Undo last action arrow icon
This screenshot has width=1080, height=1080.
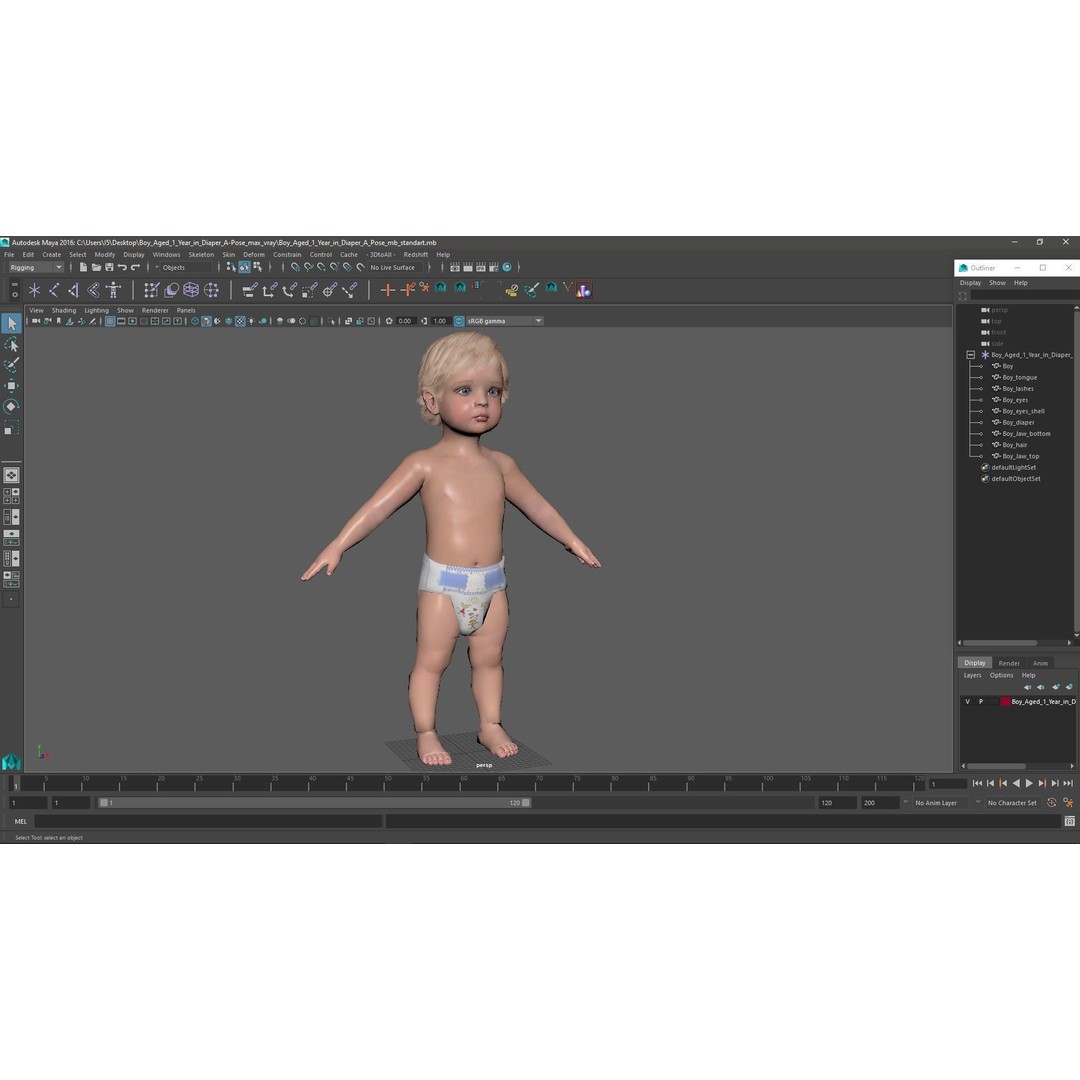pos(122,267)
